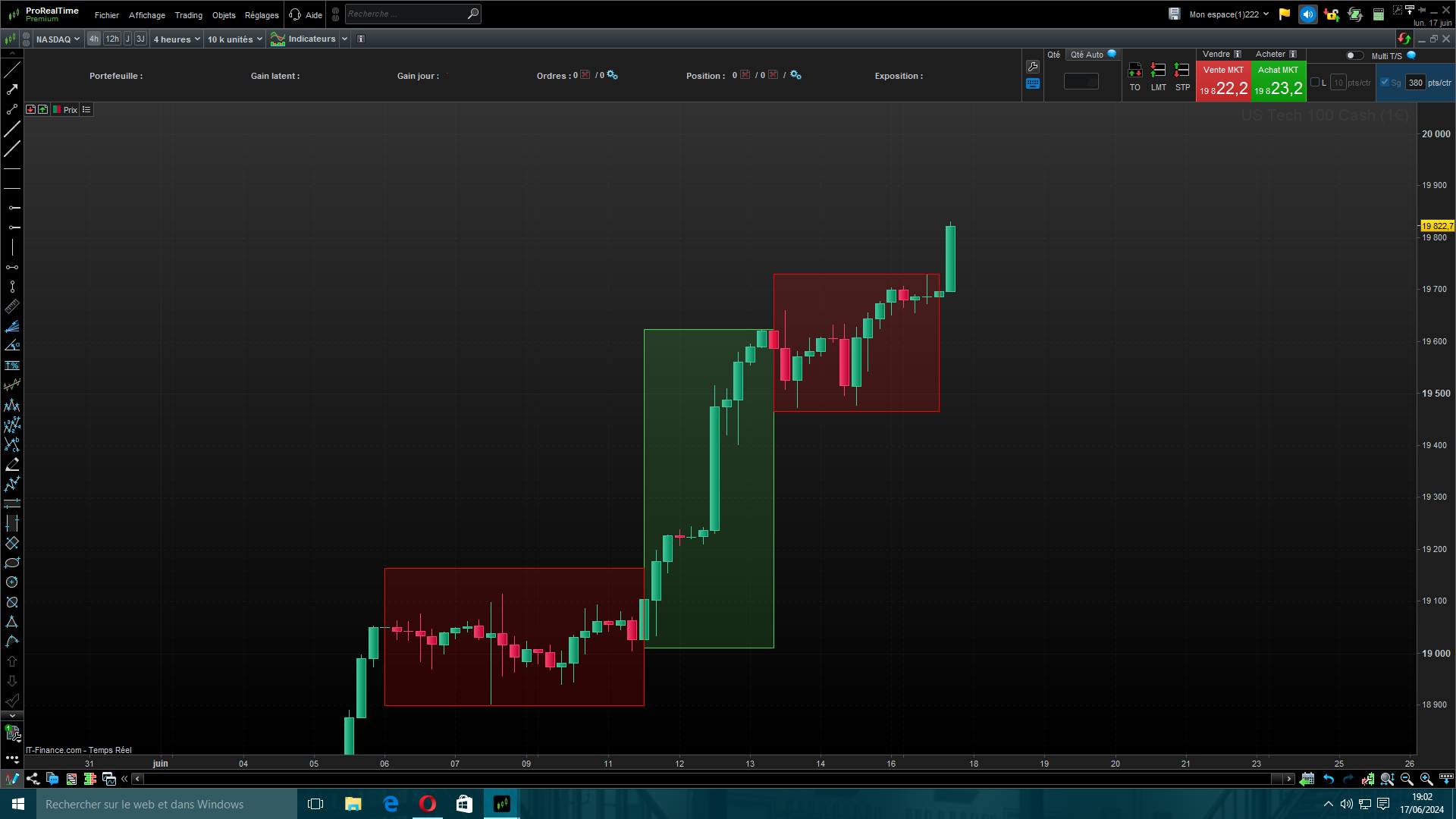1456x819 pixels.
Task: Toggle the Multi T/S switch
Action: [1354, 55]
